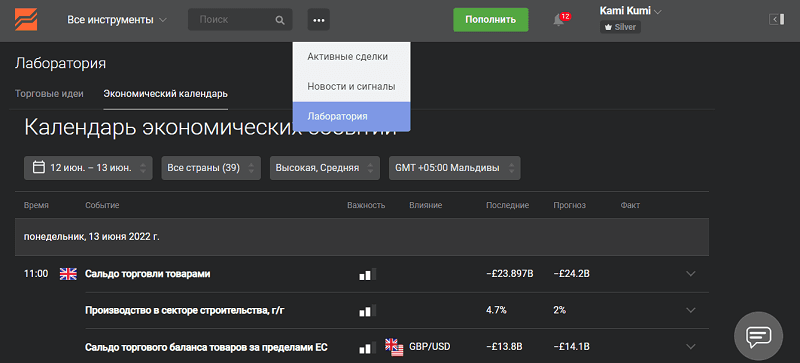Open date range 12 июн. – 13 июн. picker
Screen dimensions: 800x363
pyautogui.click(x=88, y=168)
